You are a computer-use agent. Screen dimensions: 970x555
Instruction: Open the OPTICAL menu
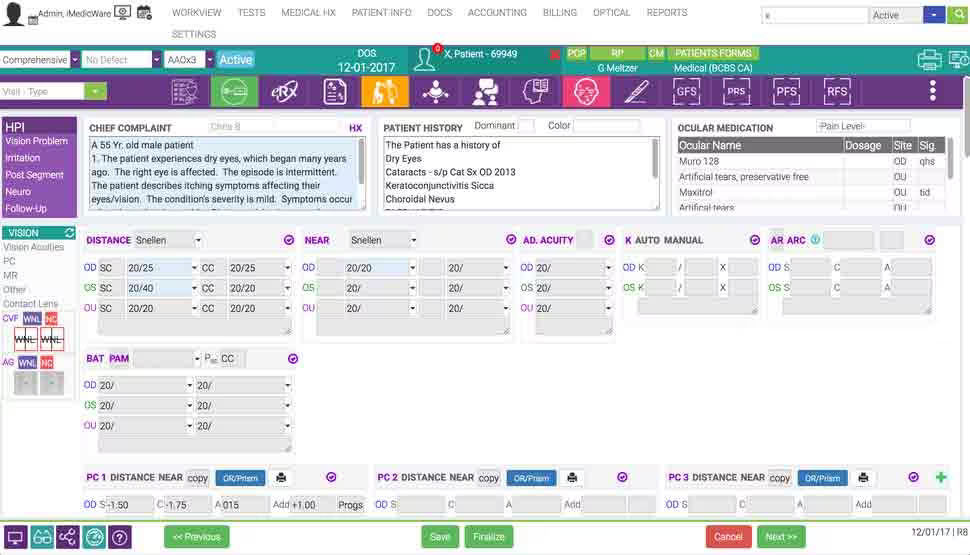(611, 12)
